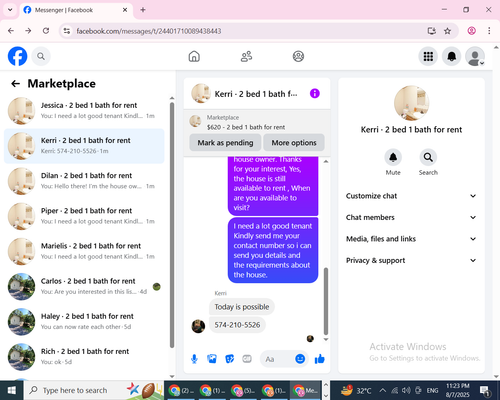
Task: Open the Carlos - 2 bed 1 bath conversation
Action: [84, 287]
